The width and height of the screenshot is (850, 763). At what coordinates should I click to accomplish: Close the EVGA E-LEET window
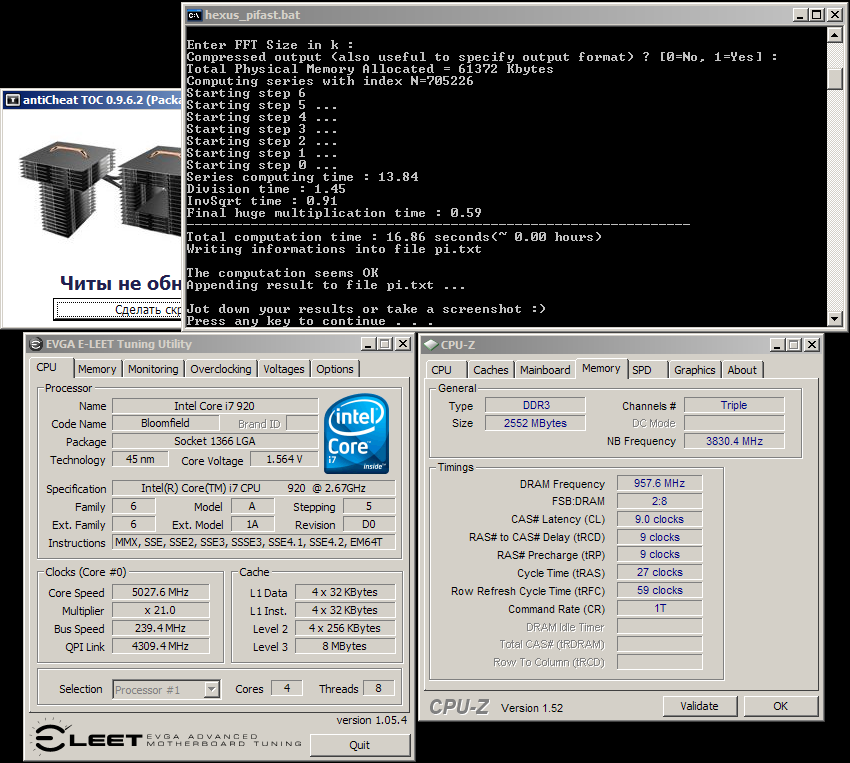point(403,344)
